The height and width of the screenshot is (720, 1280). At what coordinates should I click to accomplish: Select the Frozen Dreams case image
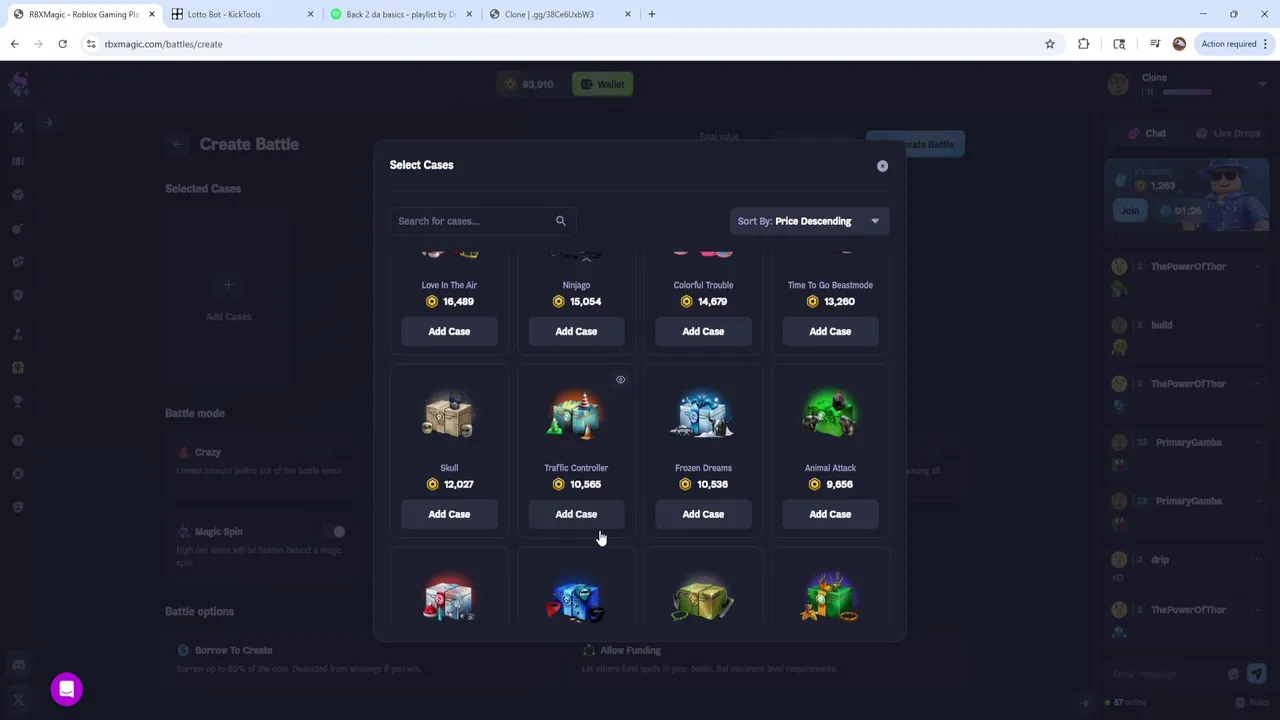(703, 415)
